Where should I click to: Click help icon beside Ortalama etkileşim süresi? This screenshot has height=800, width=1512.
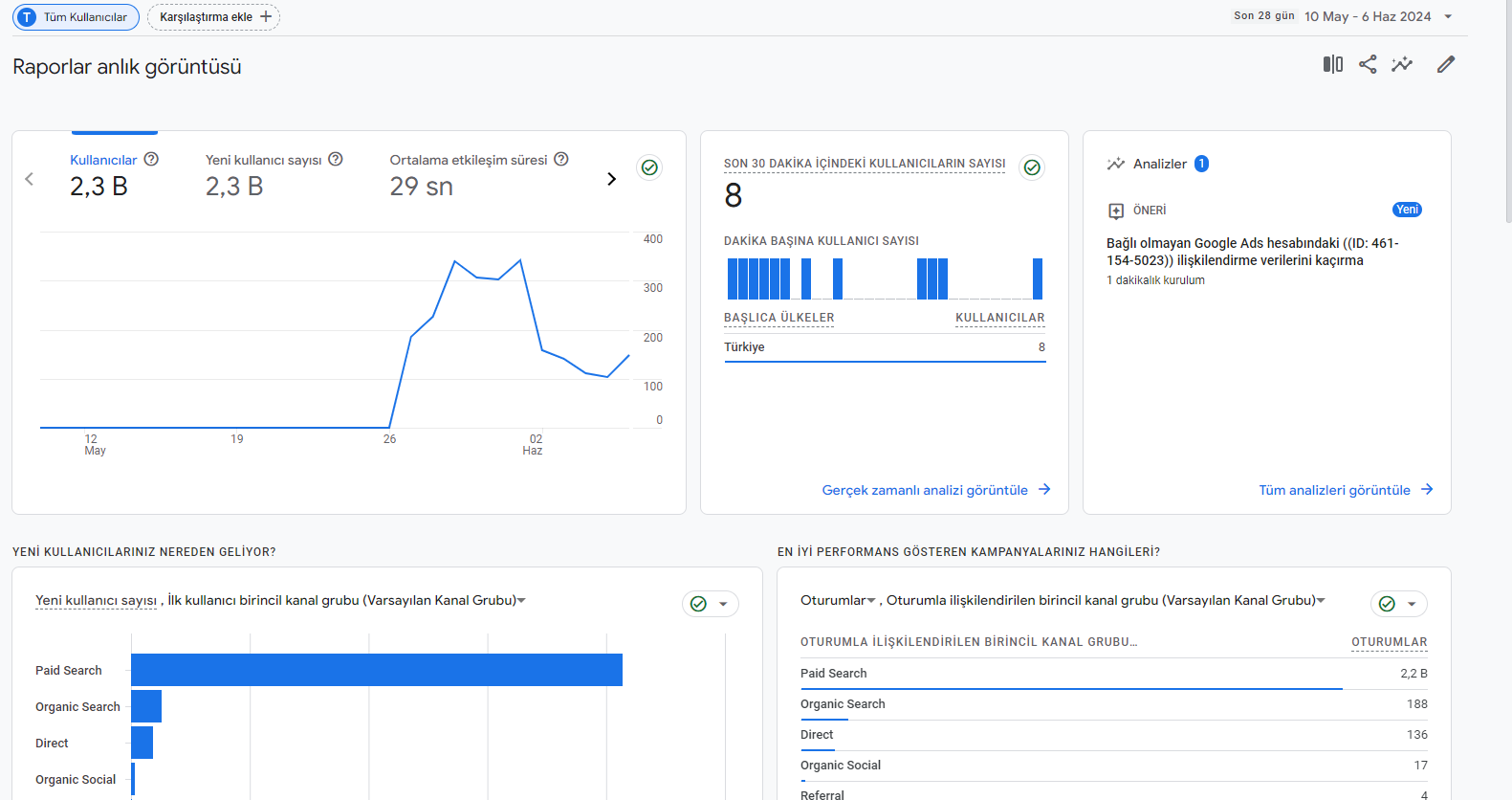(561, 160)
